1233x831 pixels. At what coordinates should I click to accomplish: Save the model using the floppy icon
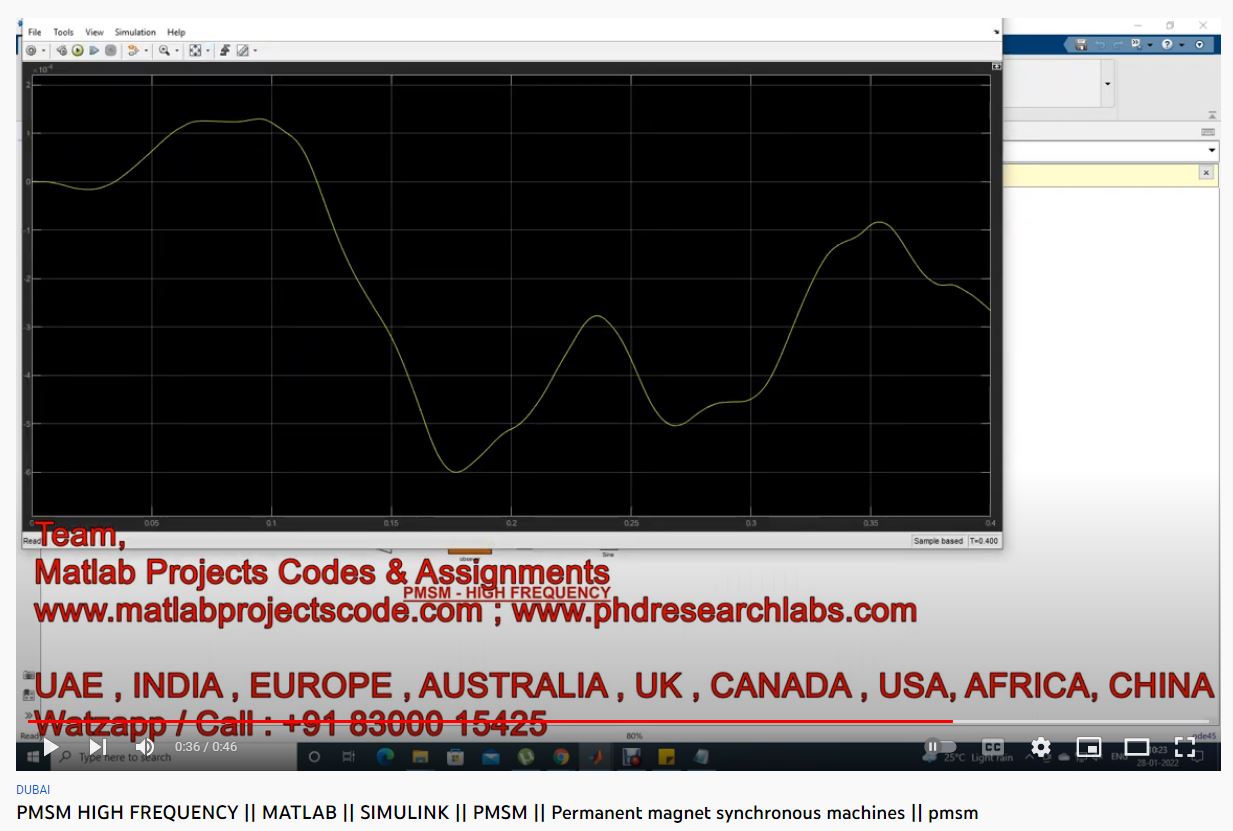1081,45
